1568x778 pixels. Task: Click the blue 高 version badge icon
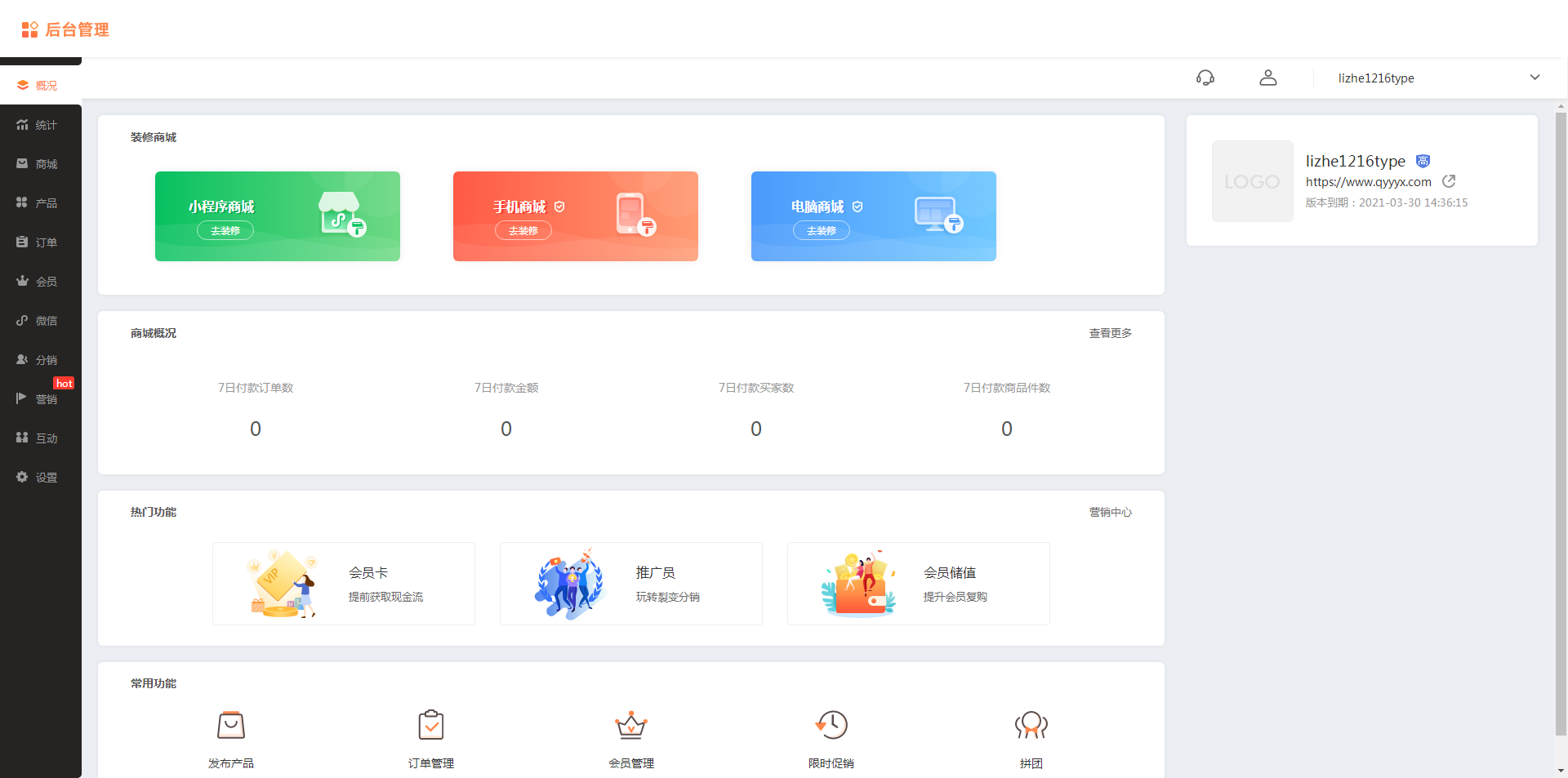pos(1423,161)
